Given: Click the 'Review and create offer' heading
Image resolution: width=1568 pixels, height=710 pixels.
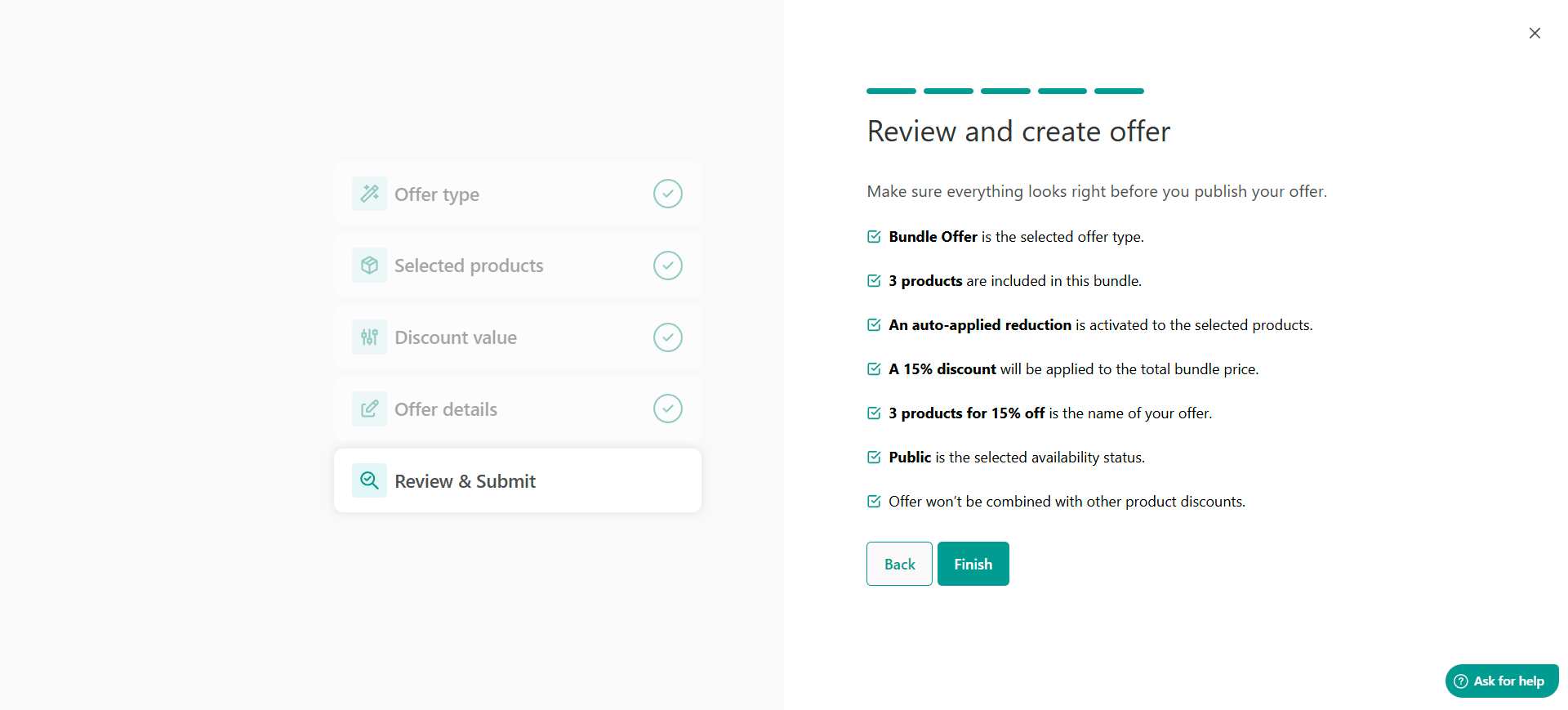Looking at the screenshot, I should tap(1018, 132).
